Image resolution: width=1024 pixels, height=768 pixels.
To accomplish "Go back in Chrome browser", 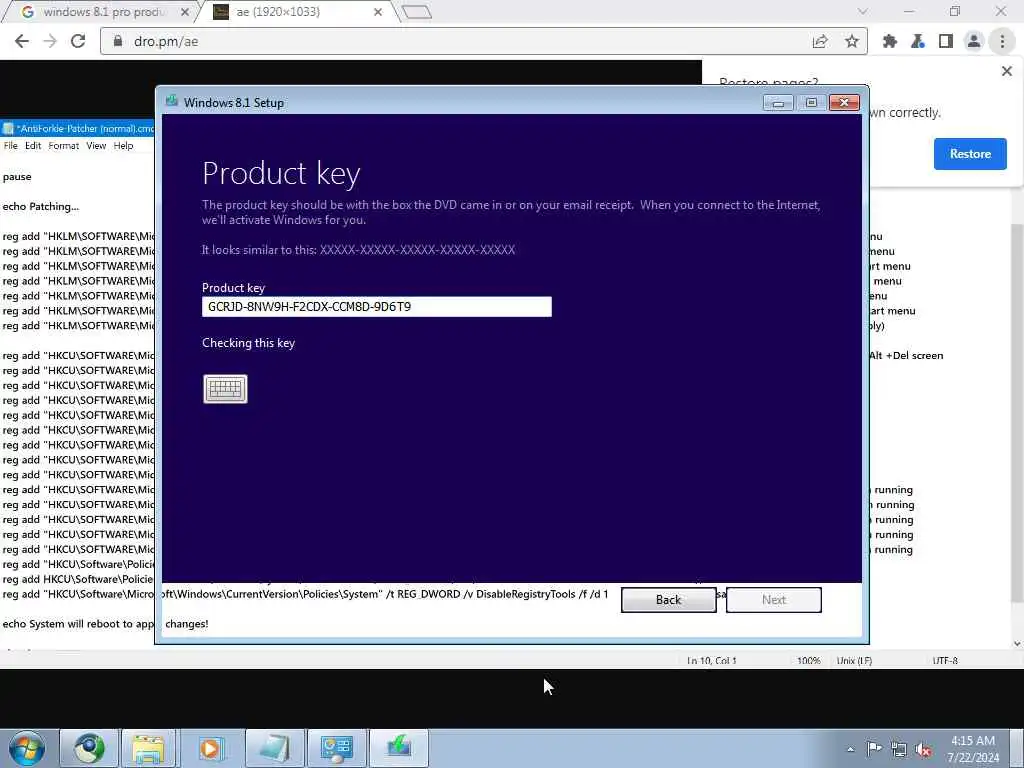I will click(x=22, y=41).
